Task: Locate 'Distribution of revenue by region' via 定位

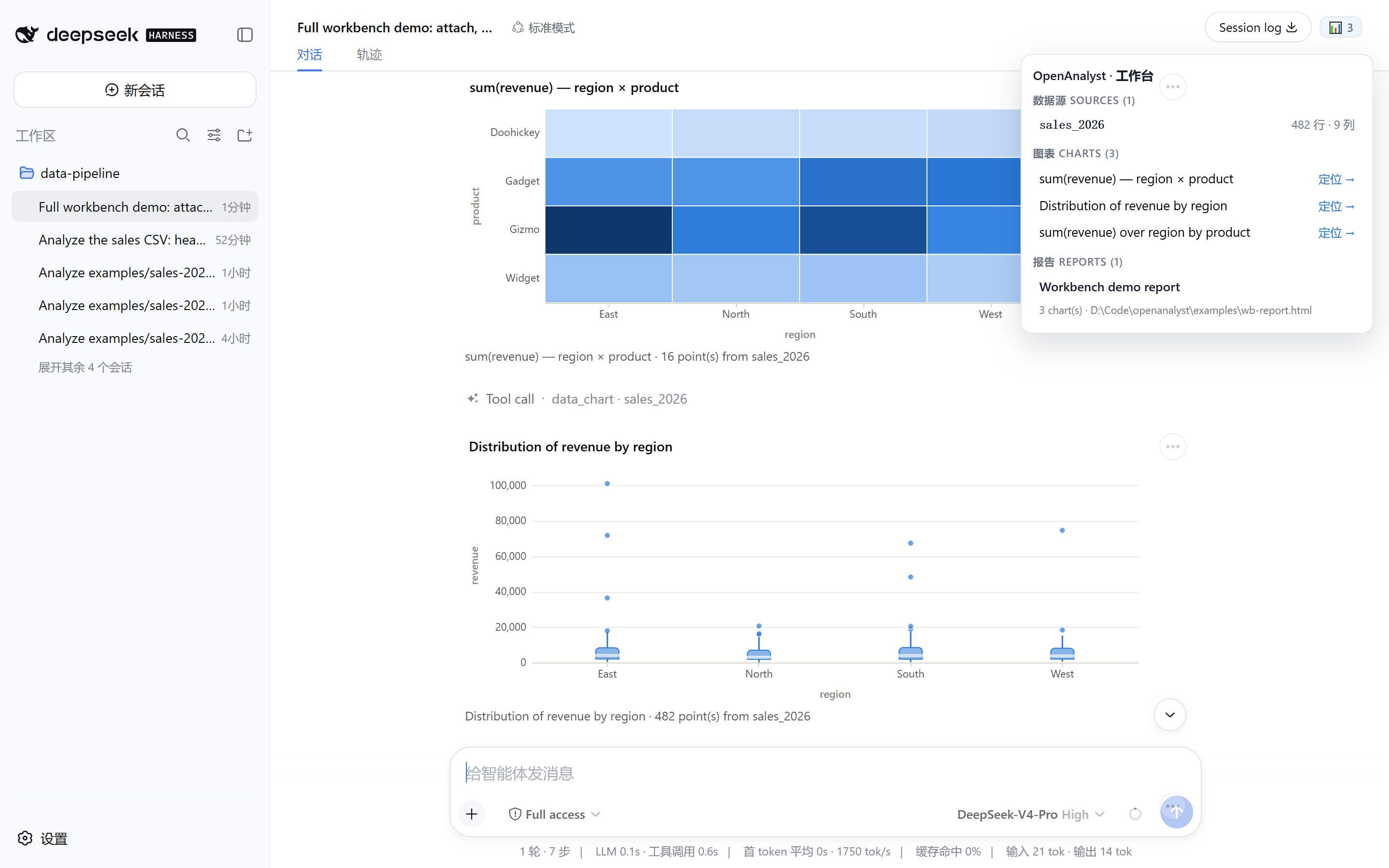Action: [x=1336, y=206]
